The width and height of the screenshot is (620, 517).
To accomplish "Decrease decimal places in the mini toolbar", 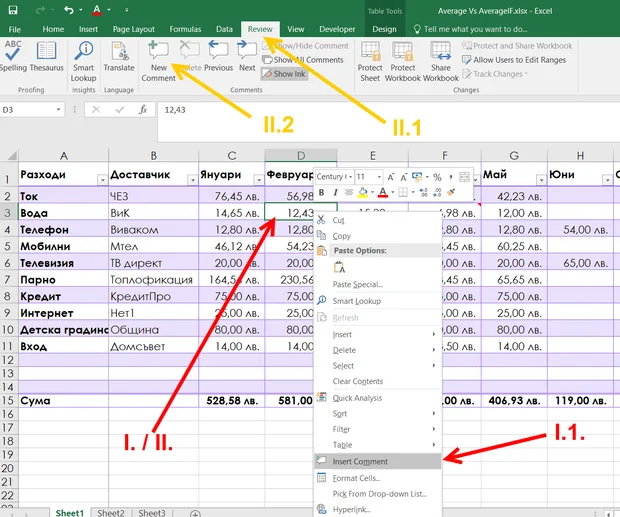I will pos(437,193).
